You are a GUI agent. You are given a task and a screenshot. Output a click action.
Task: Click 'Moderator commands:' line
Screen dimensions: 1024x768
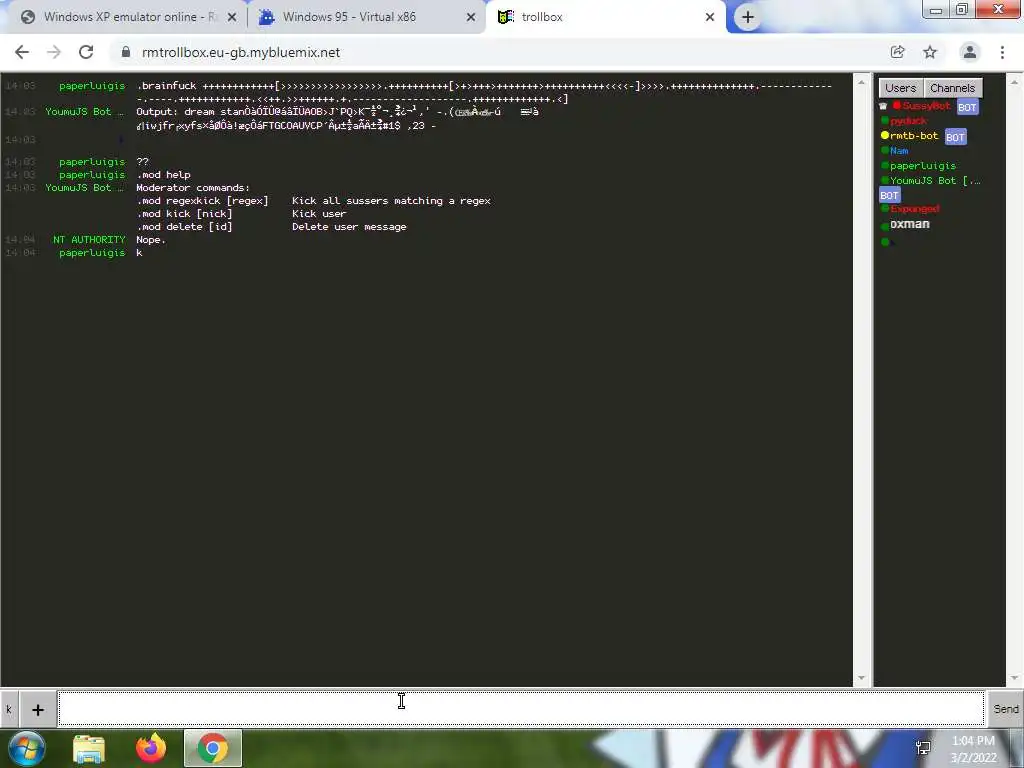click(193, 188)
